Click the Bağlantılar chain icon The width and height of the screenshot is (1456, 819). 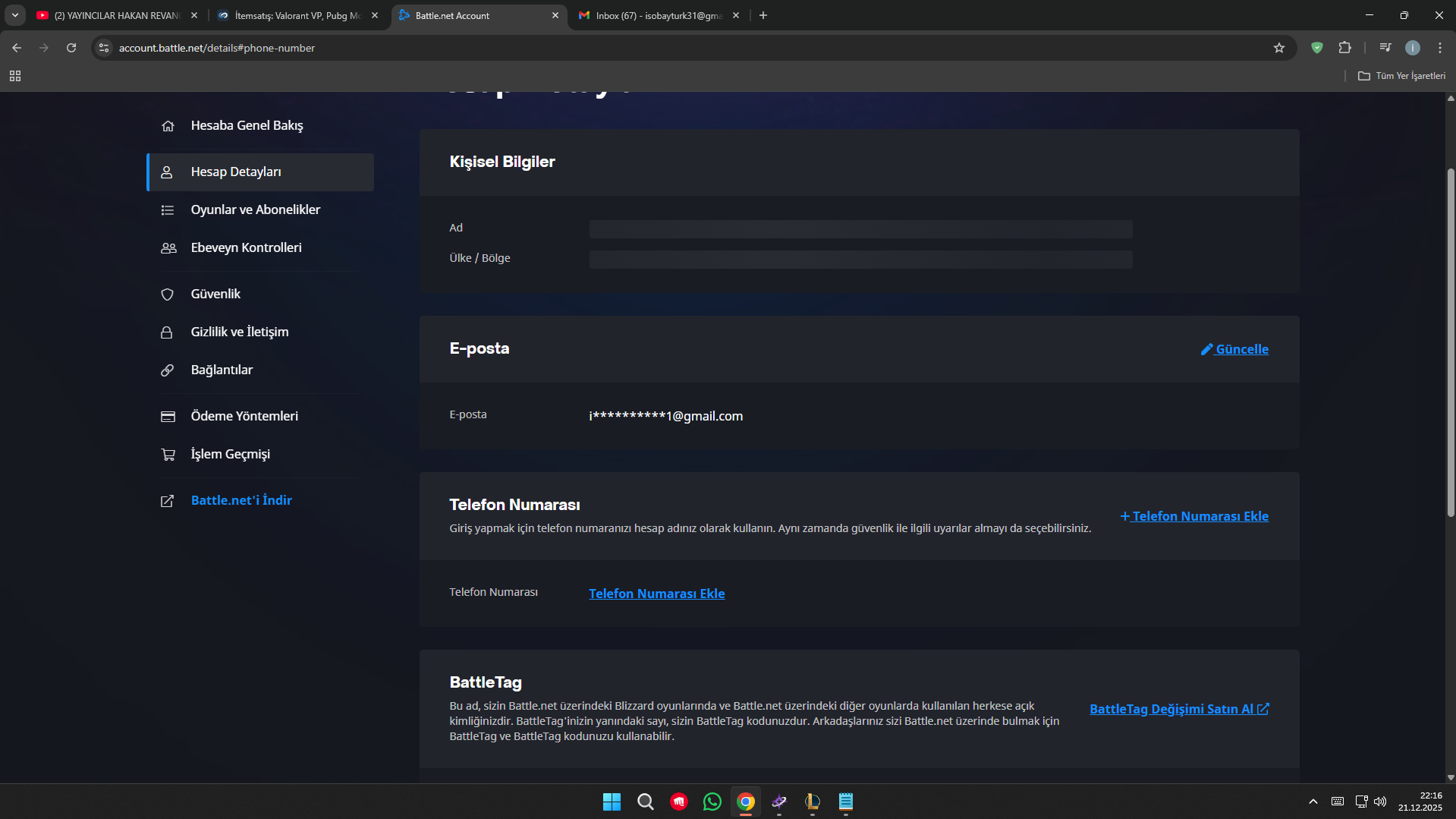click(168, 370)
